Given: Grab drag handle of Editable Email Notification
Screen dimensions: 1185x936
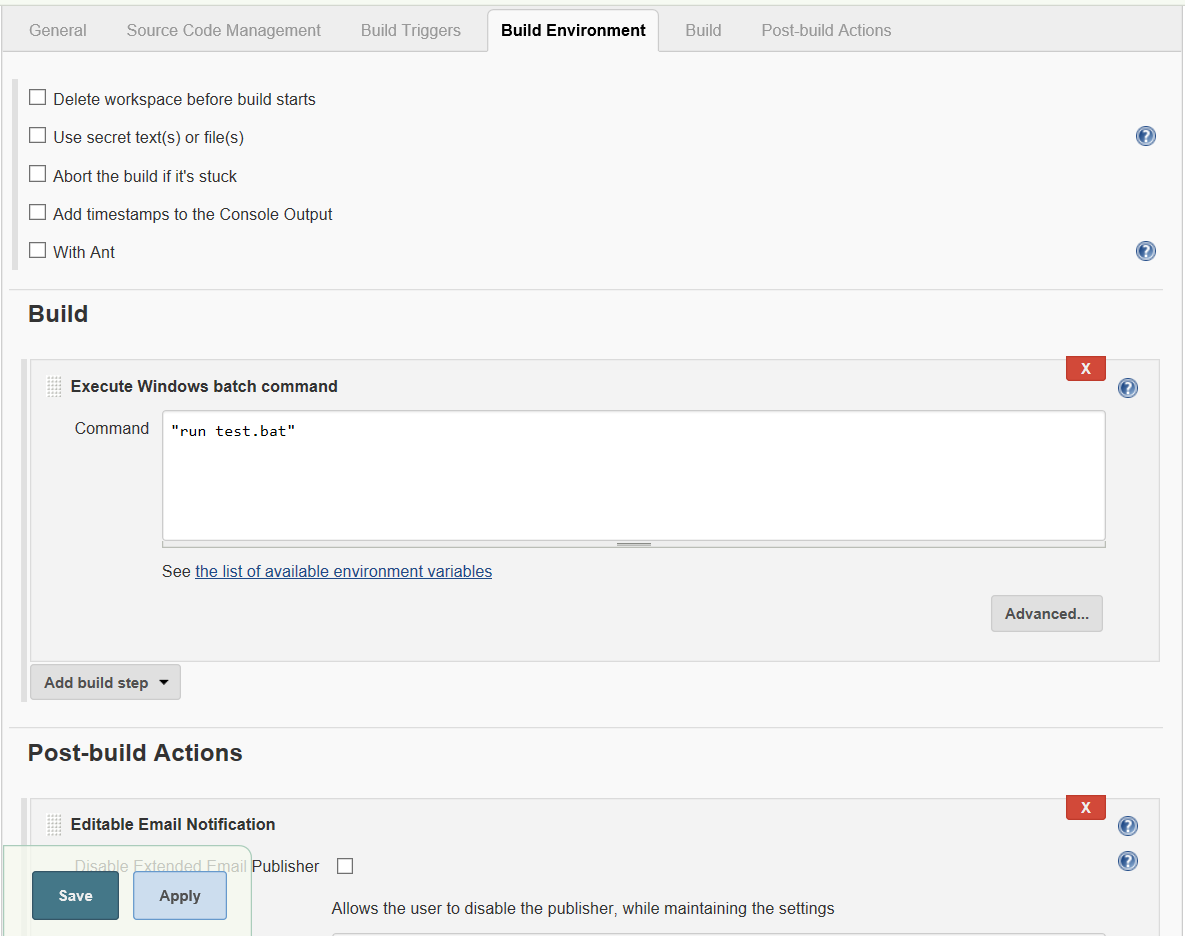Looking at the screenshot, I should pos(54,825).
